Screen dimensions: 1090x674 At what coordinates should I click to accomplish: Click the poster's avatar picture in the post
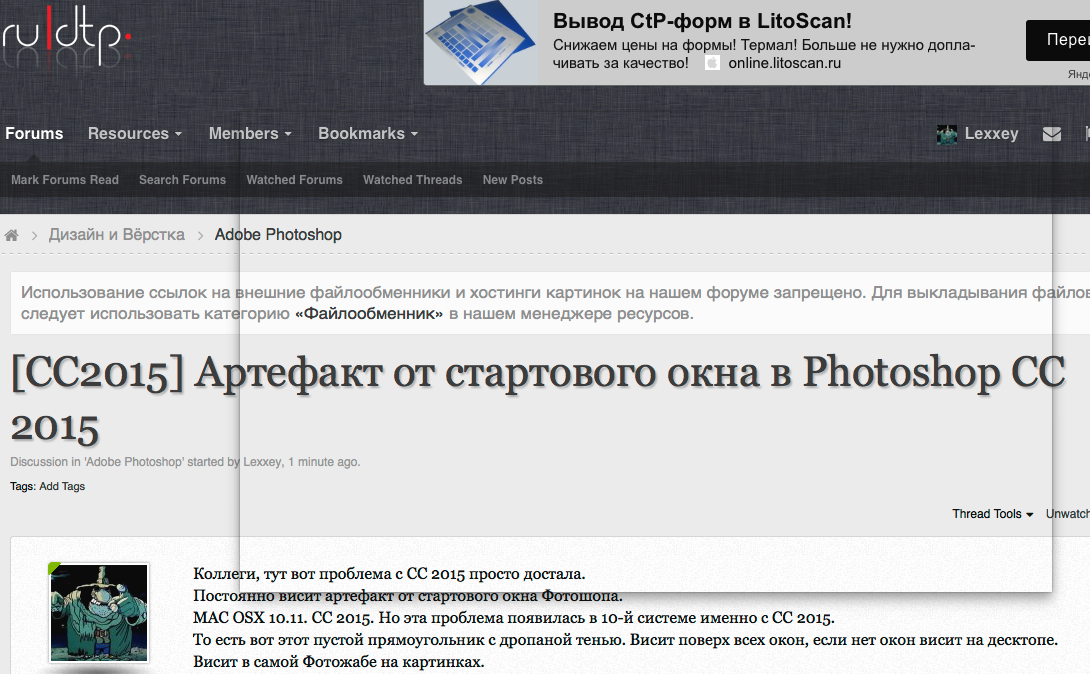click(x=99, y=612)
